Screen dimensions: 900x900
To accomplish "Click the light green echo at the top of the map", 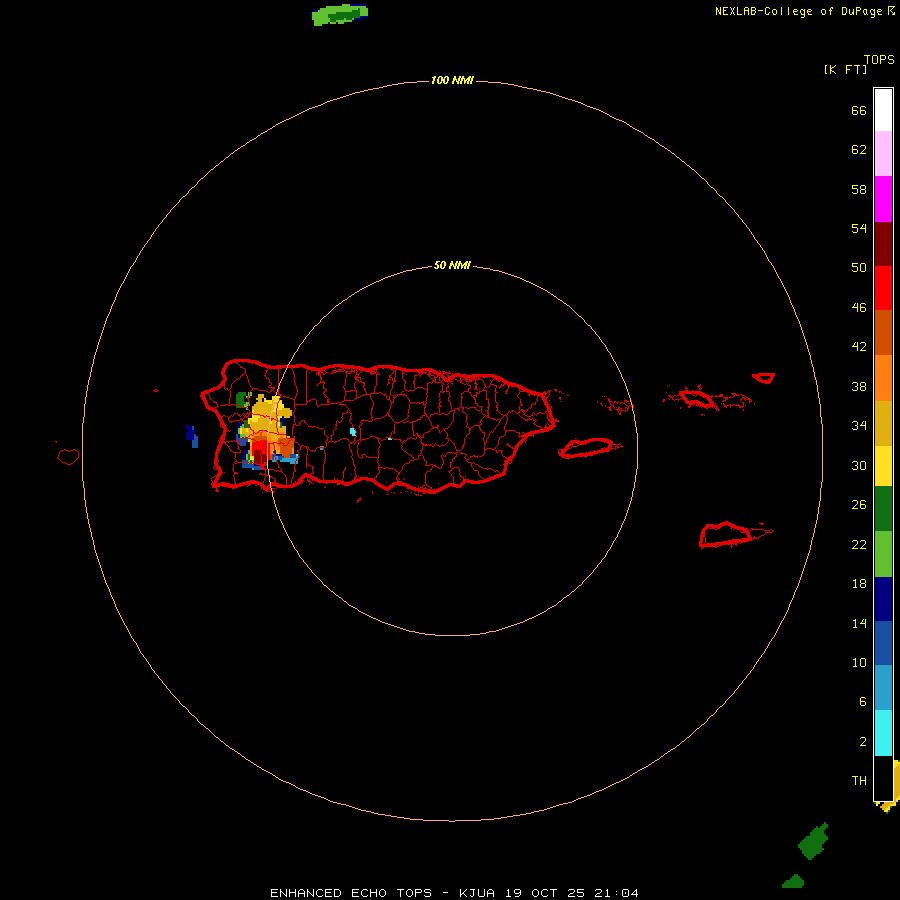I will tap(339, 14).
